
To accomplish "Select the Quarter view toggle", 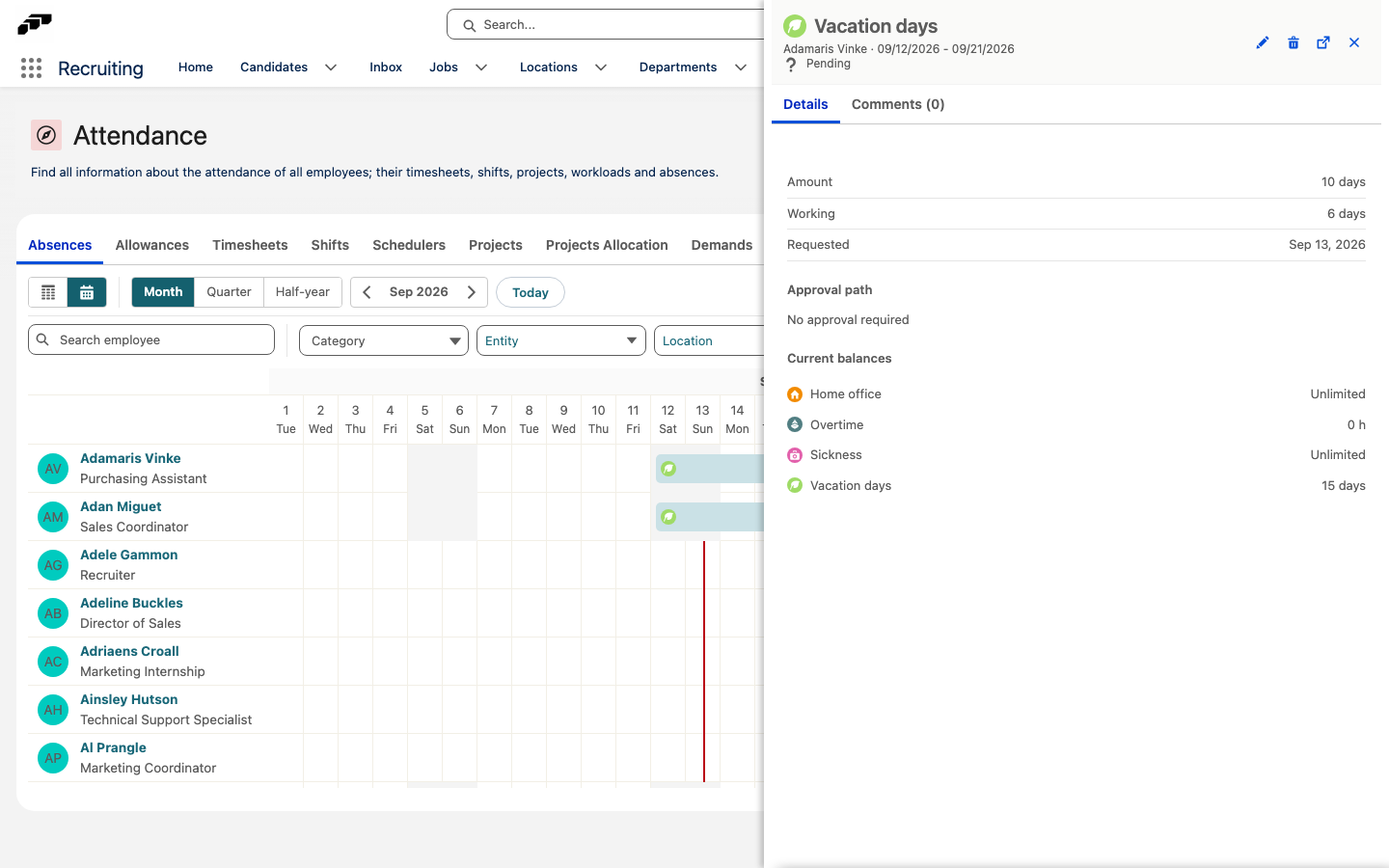I will click(229, 292).
